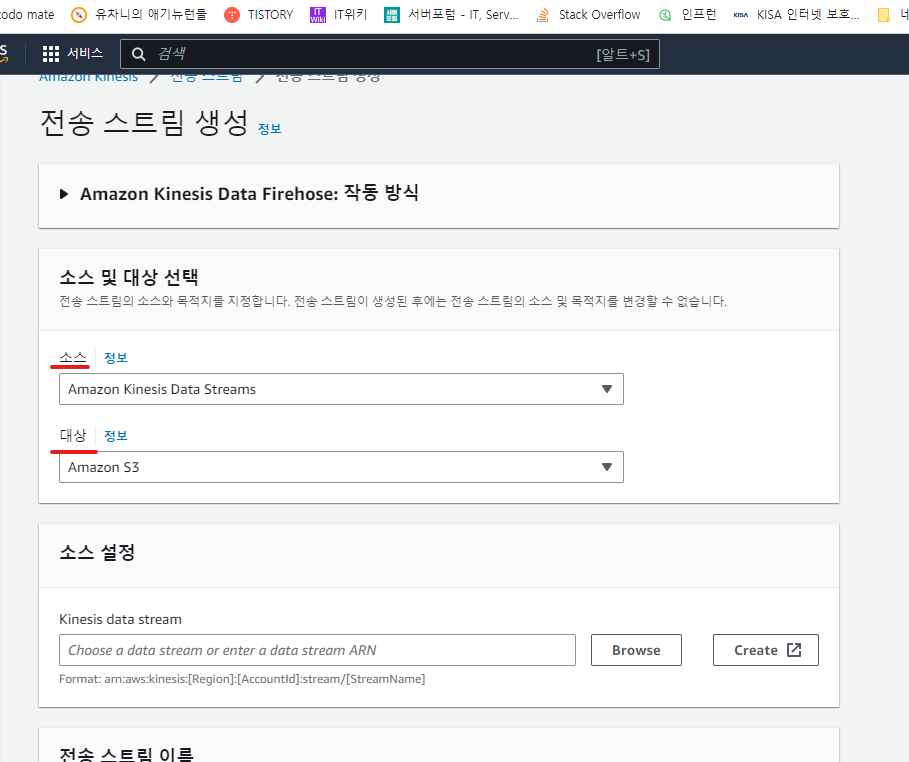Click the 서비스 menu label
The image size is (909, 762).
click(x=85, y=53)
